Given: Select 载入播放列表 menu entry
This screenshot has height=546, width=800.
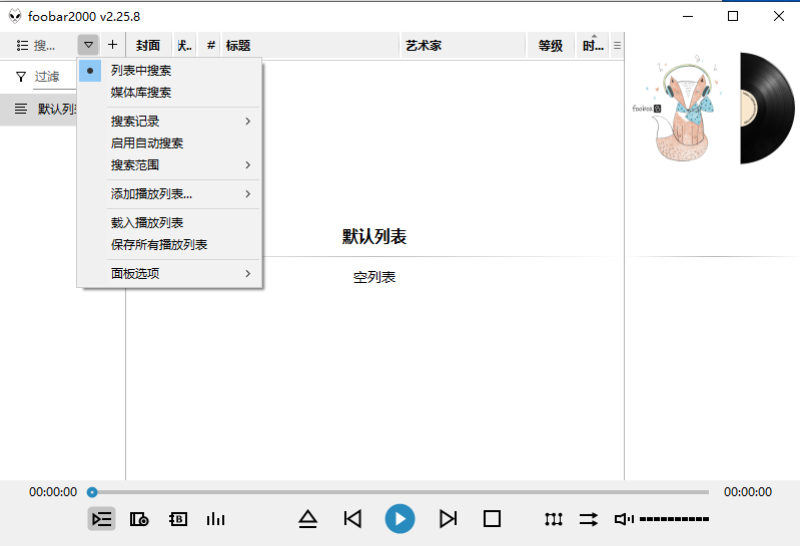Looking at the screenshot, I should (170, 222).
